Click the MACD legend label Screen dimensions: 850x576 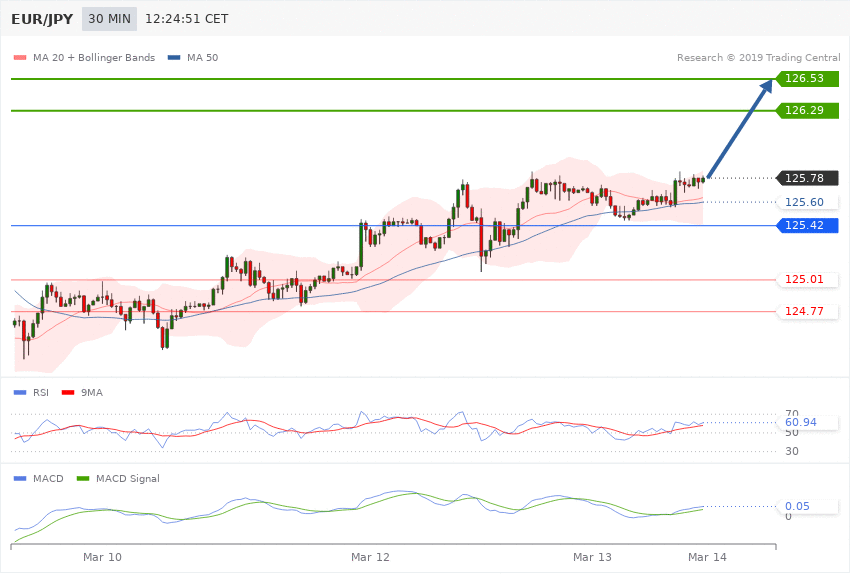48,478
